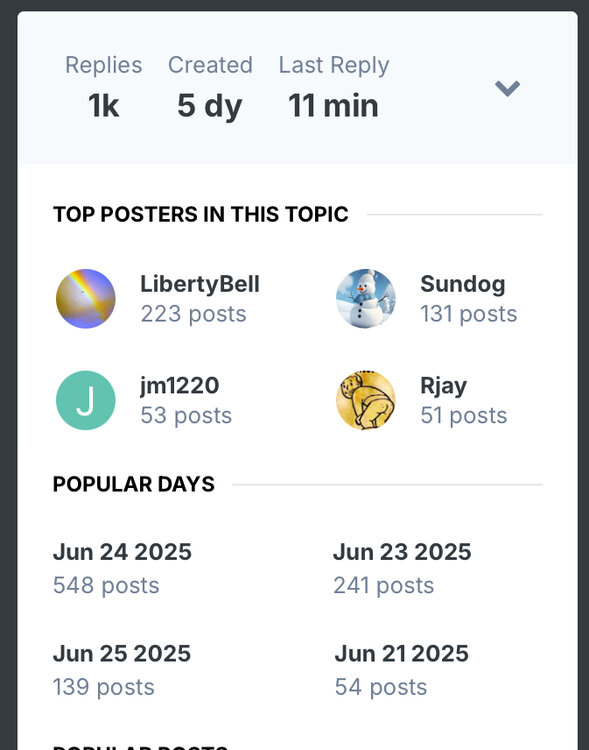The width and height of the screenshot is (589, 750).
Task: Open LibertyBell's rainbow avatar
Action: 86,298
